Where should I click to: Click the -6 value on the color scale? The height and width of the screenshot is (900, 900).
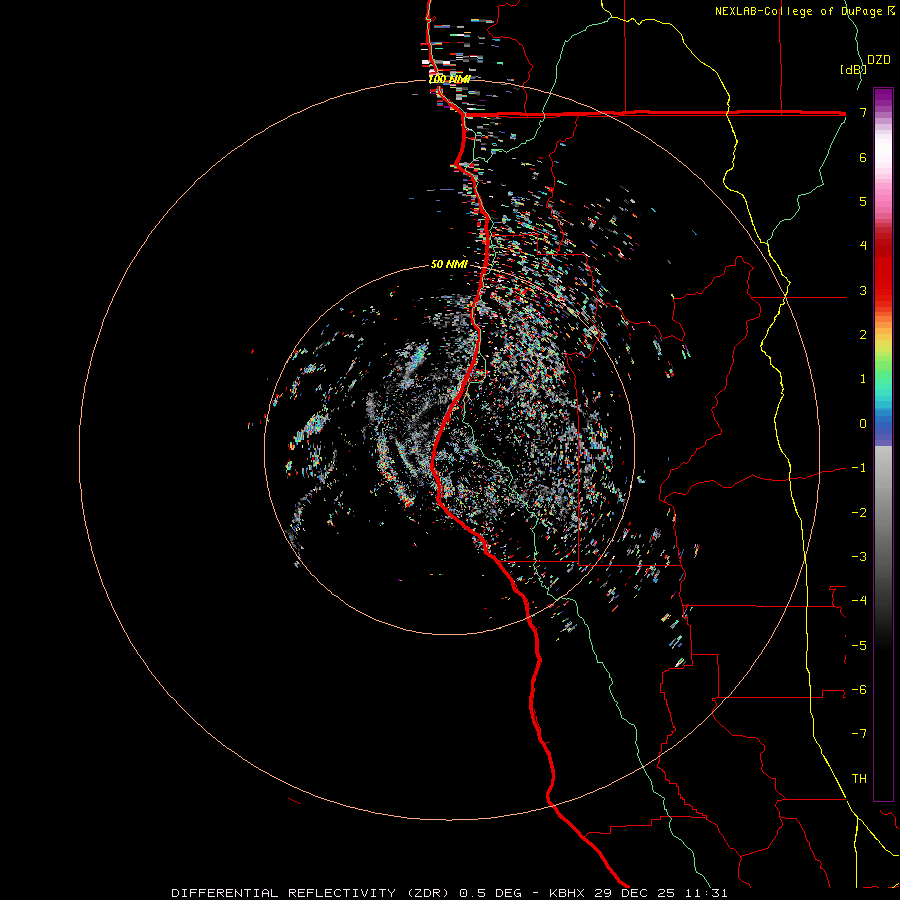[859, 690]
